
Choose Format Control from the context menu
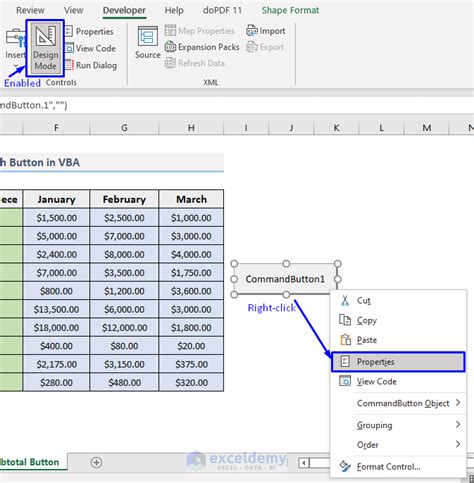coord(398,467)
